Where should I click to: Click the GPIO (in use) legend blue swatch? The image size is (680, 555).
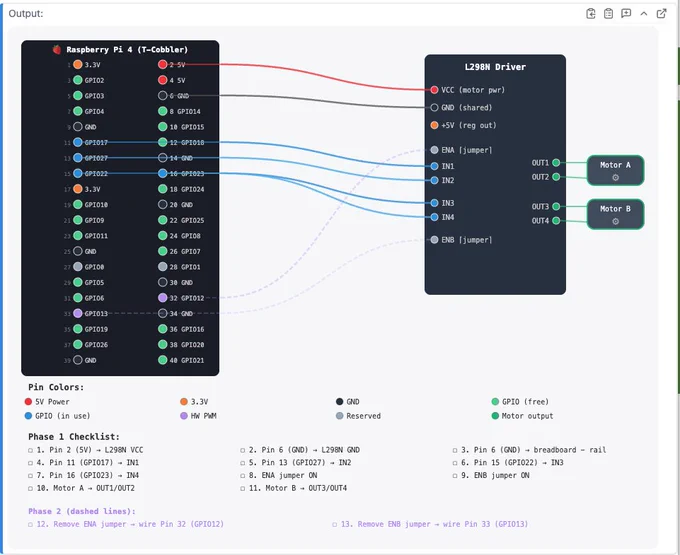point(28,416)
